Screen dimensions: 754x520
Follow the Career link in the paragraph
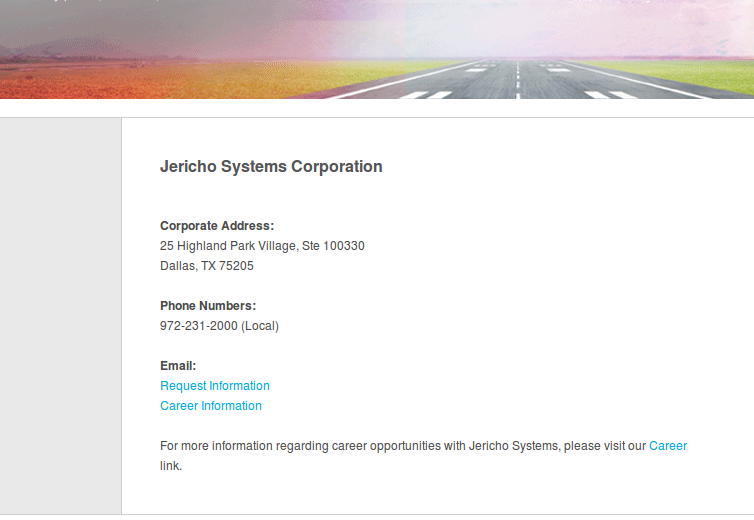(x=668, y=446)
